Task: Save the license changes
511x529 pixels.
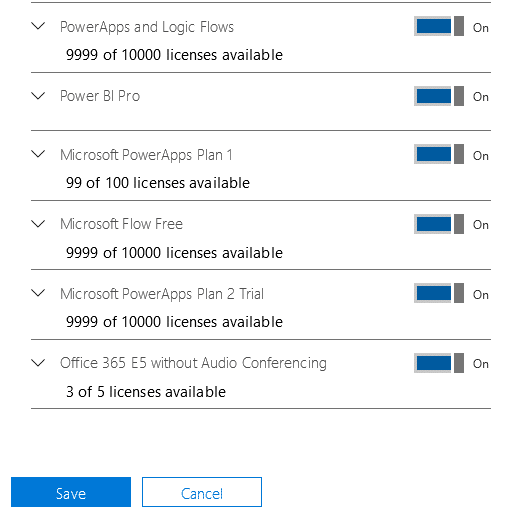Action: 71,492
